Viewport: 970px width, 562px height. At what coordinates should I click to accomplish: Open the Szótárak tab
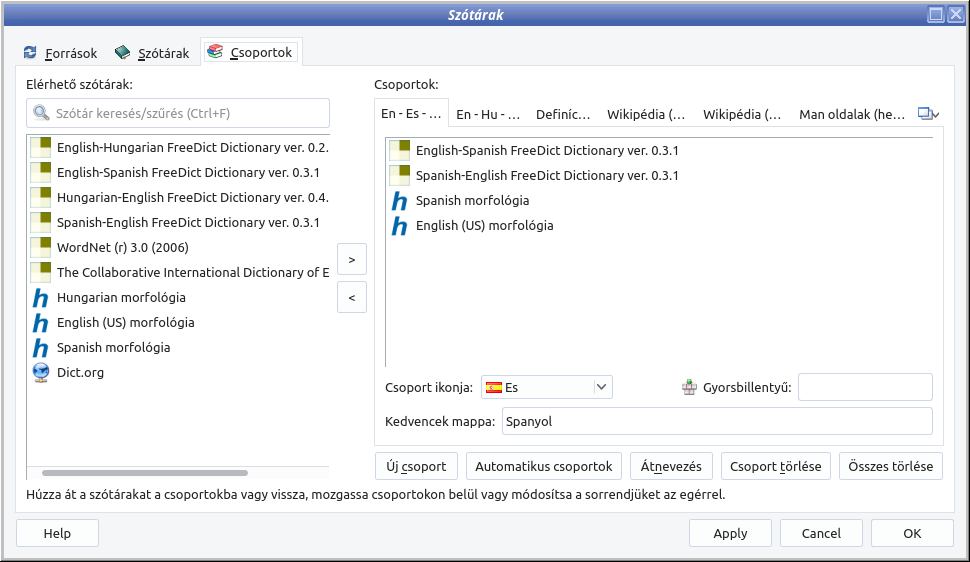tap(151, 53)
